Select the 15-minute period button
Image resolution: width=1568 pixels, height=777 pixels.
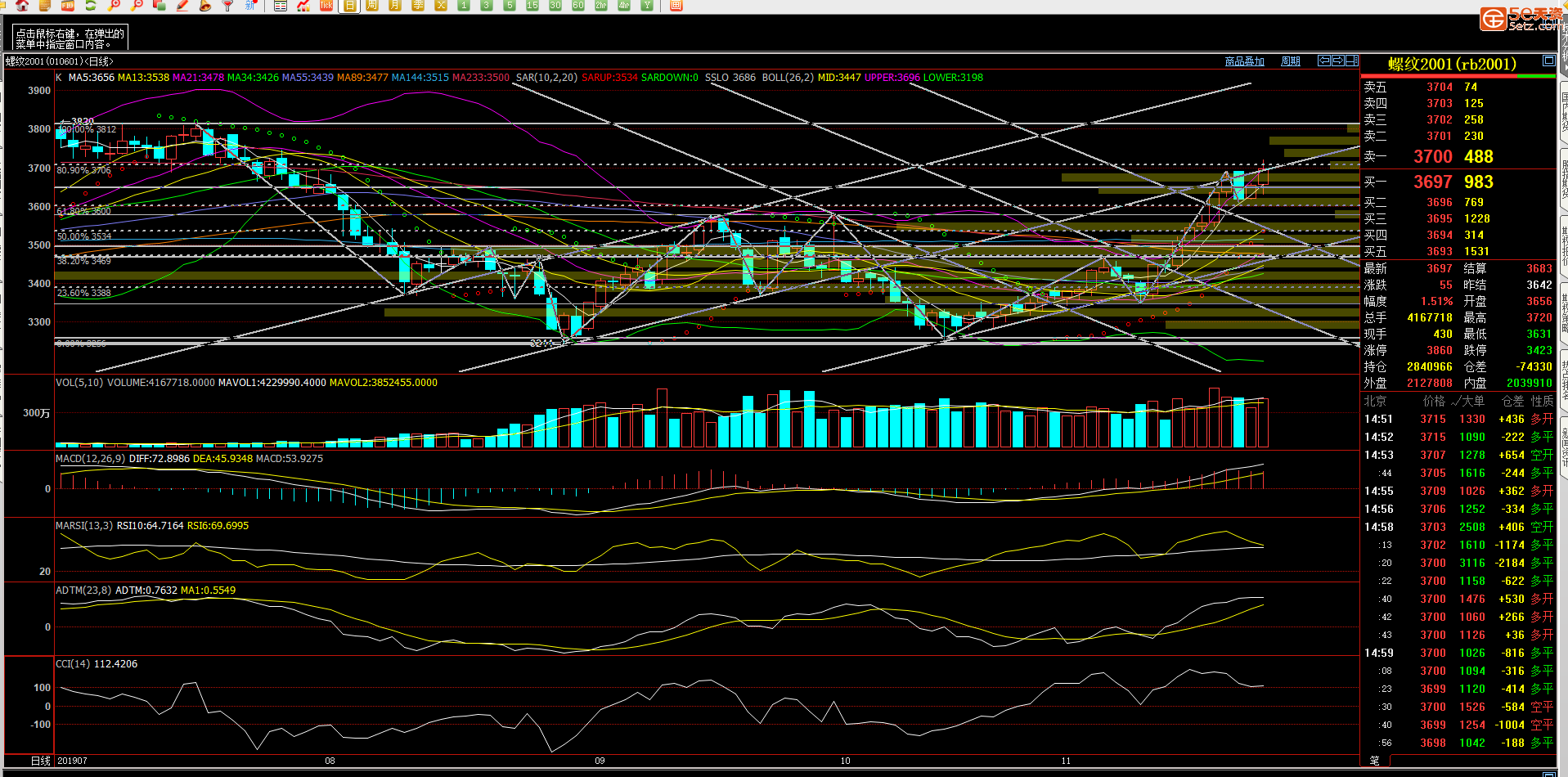click(x=532, y=5)
